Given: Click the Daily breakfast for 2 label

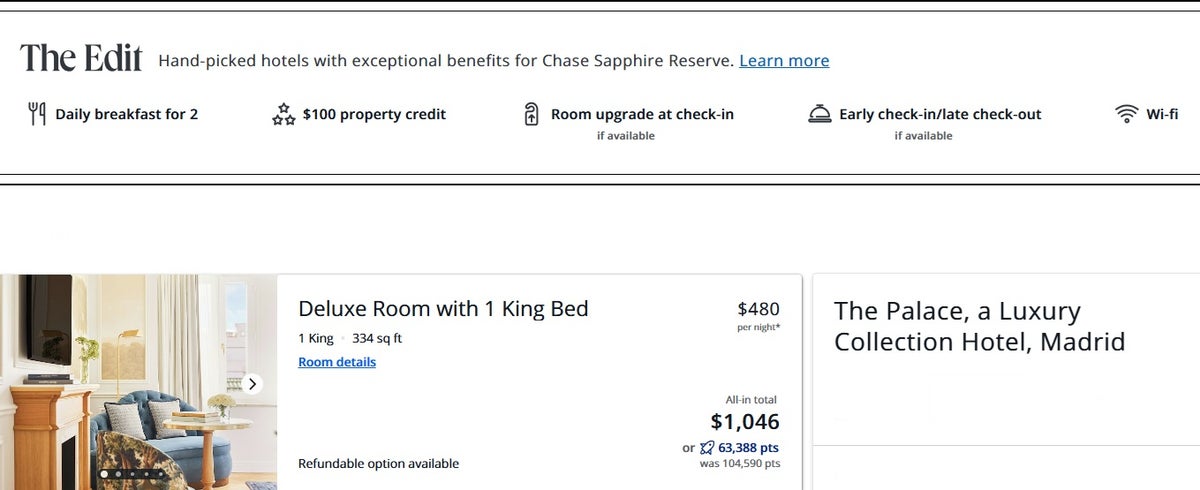Looking at the screenshot, I should coord(126,114).
